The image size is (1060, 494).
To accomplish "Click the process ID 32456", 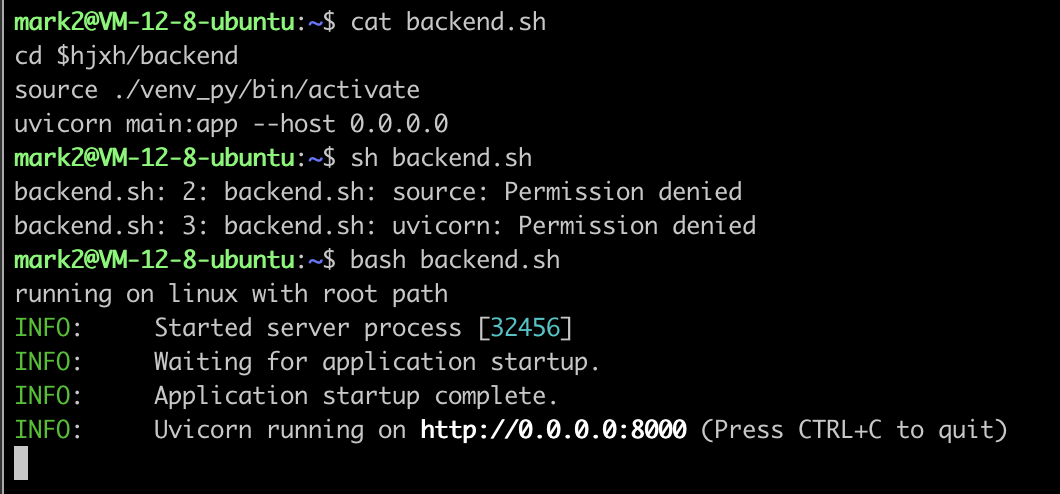I will (x=526, y=328).
